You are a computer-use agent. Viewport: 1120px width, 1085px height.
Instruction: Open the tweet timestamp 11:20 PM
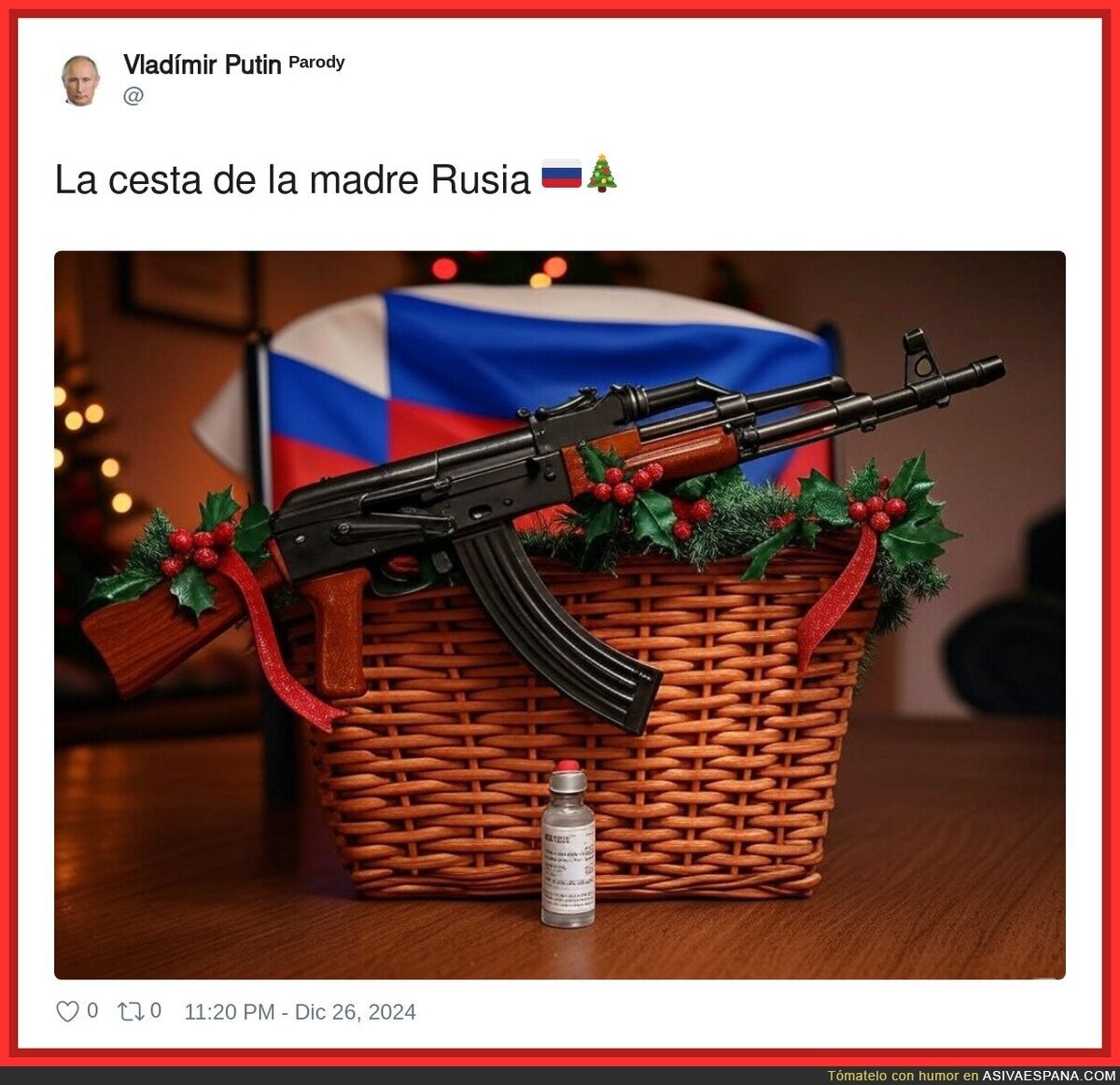[x=230, y=1012]
